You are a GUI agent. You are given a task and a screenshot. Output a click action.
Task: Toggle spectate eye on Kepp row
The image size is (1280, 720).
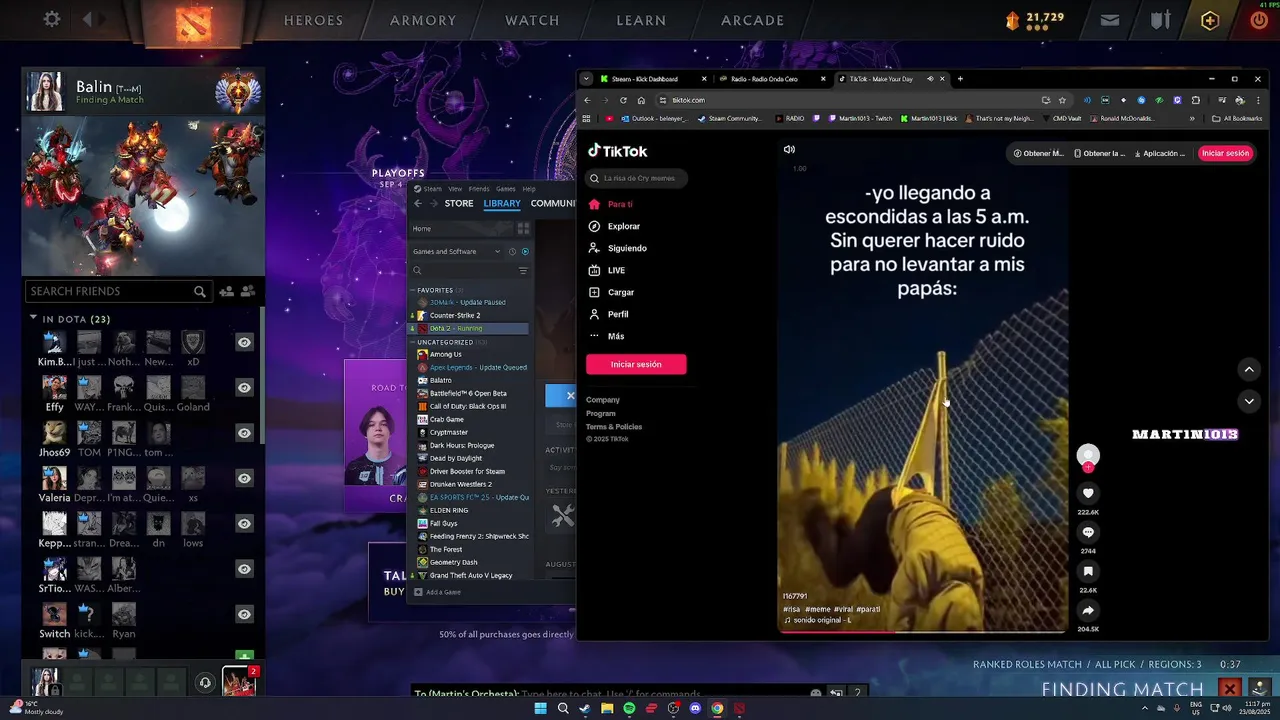[244, 523]
